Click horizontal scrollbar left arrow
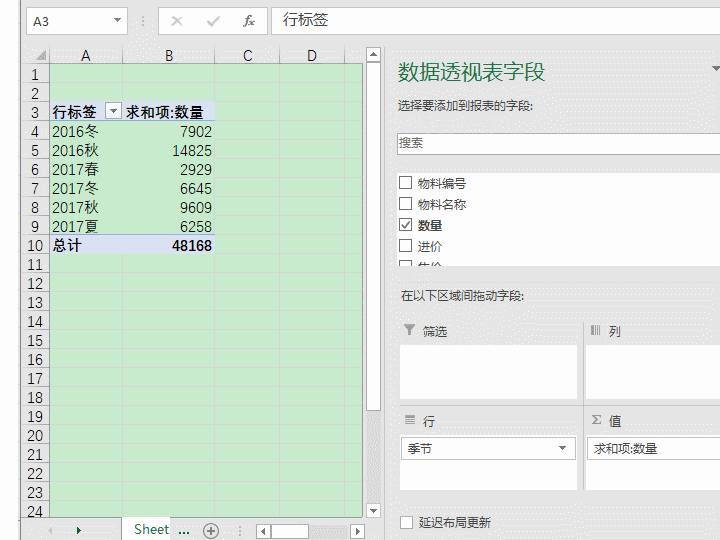 263,531
